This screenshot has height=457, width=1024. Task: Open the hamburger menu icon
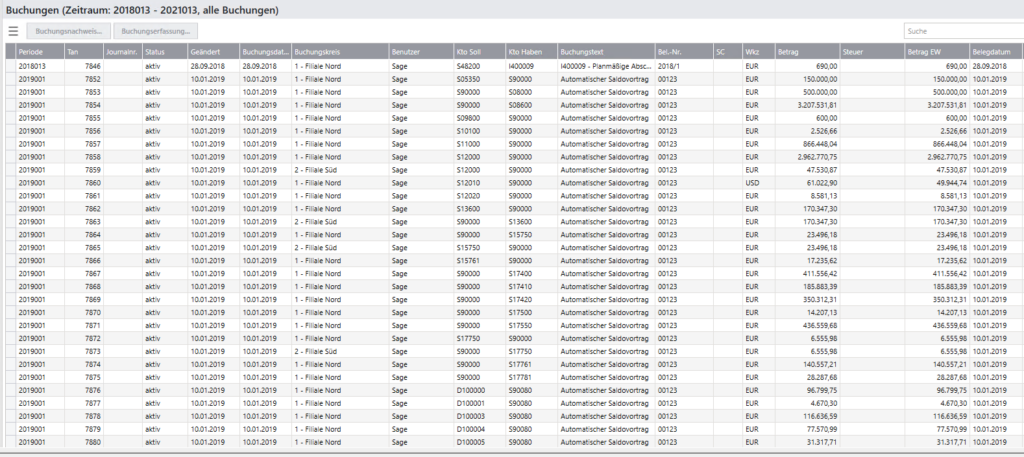point(13,31)
